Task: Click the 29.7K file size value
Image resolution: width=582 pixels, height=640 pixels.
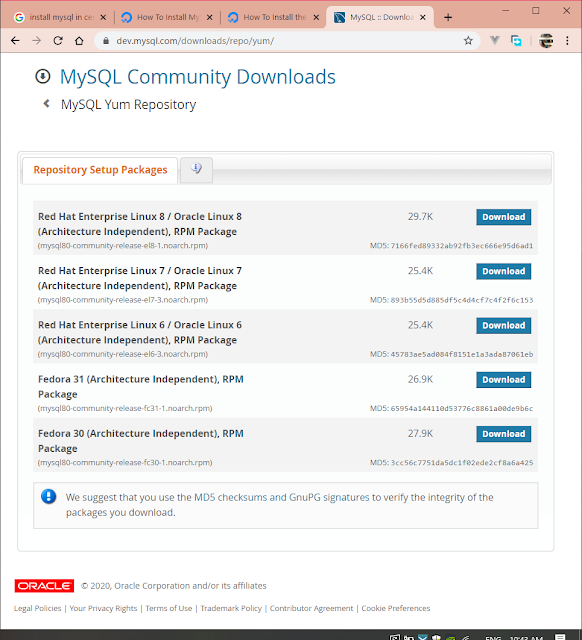Action: (420, 216)
